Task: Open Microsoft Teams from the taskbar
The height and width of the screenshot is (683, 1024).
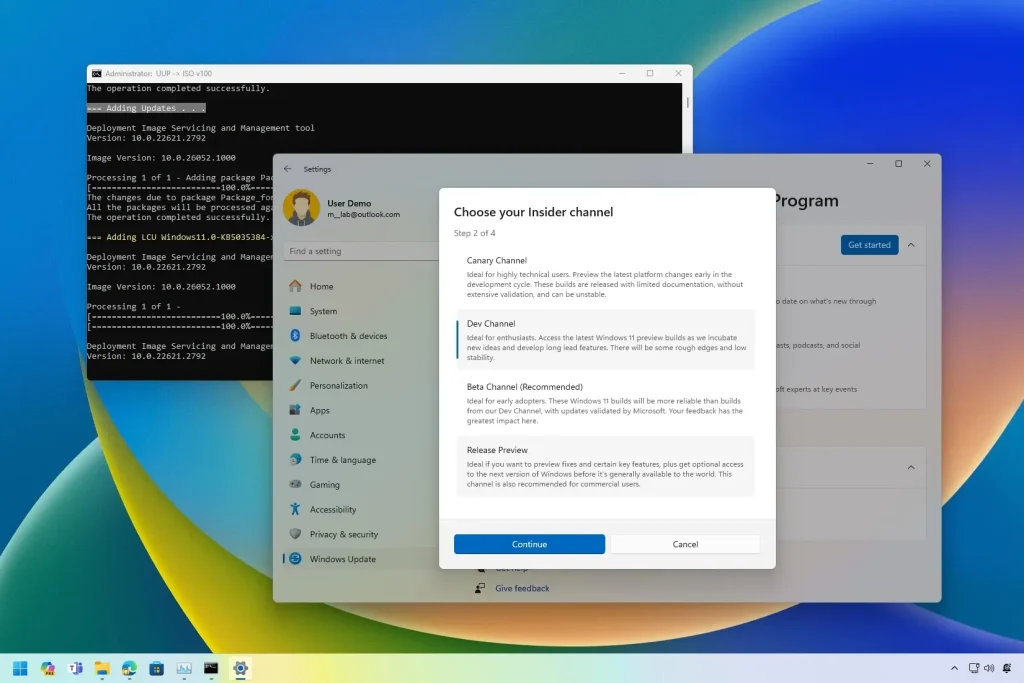Action: tap(75, 668)
